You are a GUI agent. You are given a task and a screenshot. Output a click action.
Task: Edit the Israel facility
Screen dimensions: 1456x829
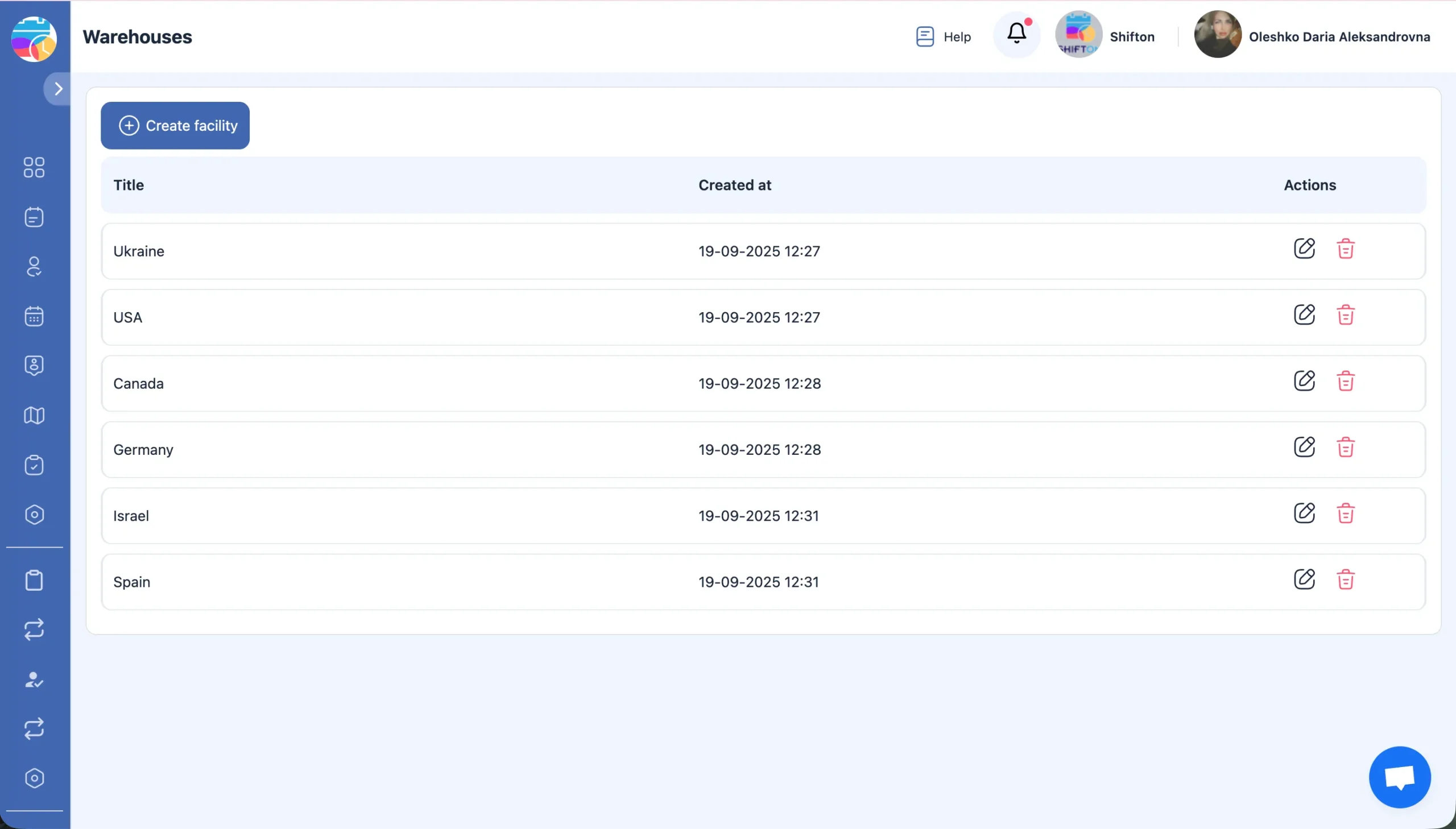(1304, 513)
